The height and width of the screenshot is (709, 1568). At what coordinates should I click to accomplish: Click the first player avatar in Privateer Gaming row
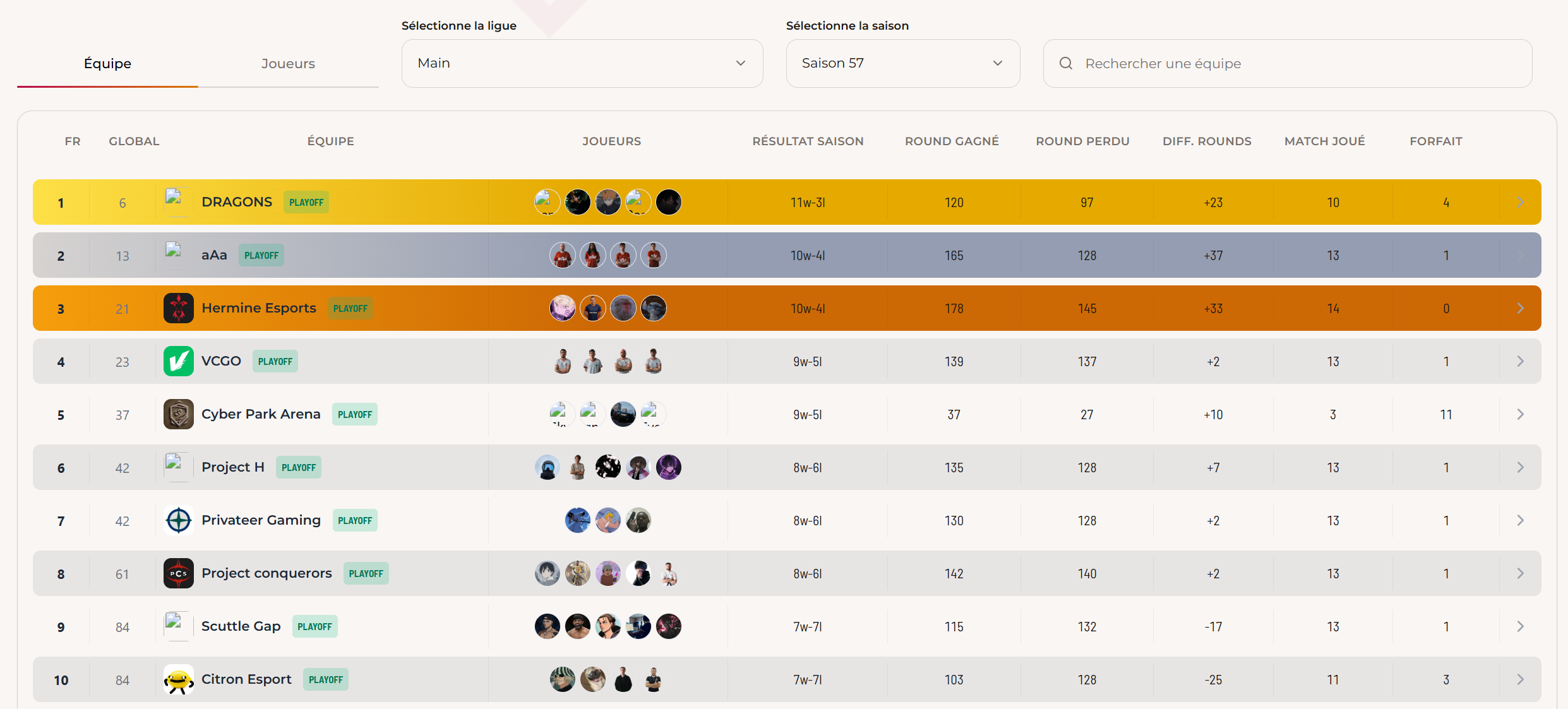[578, 520]
